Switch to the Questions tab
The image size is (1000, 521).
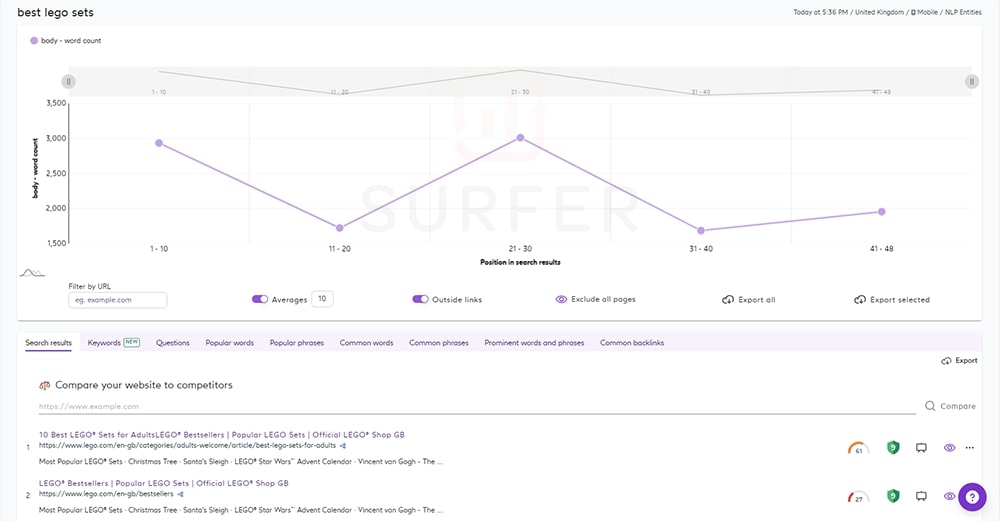click(173, 342)
